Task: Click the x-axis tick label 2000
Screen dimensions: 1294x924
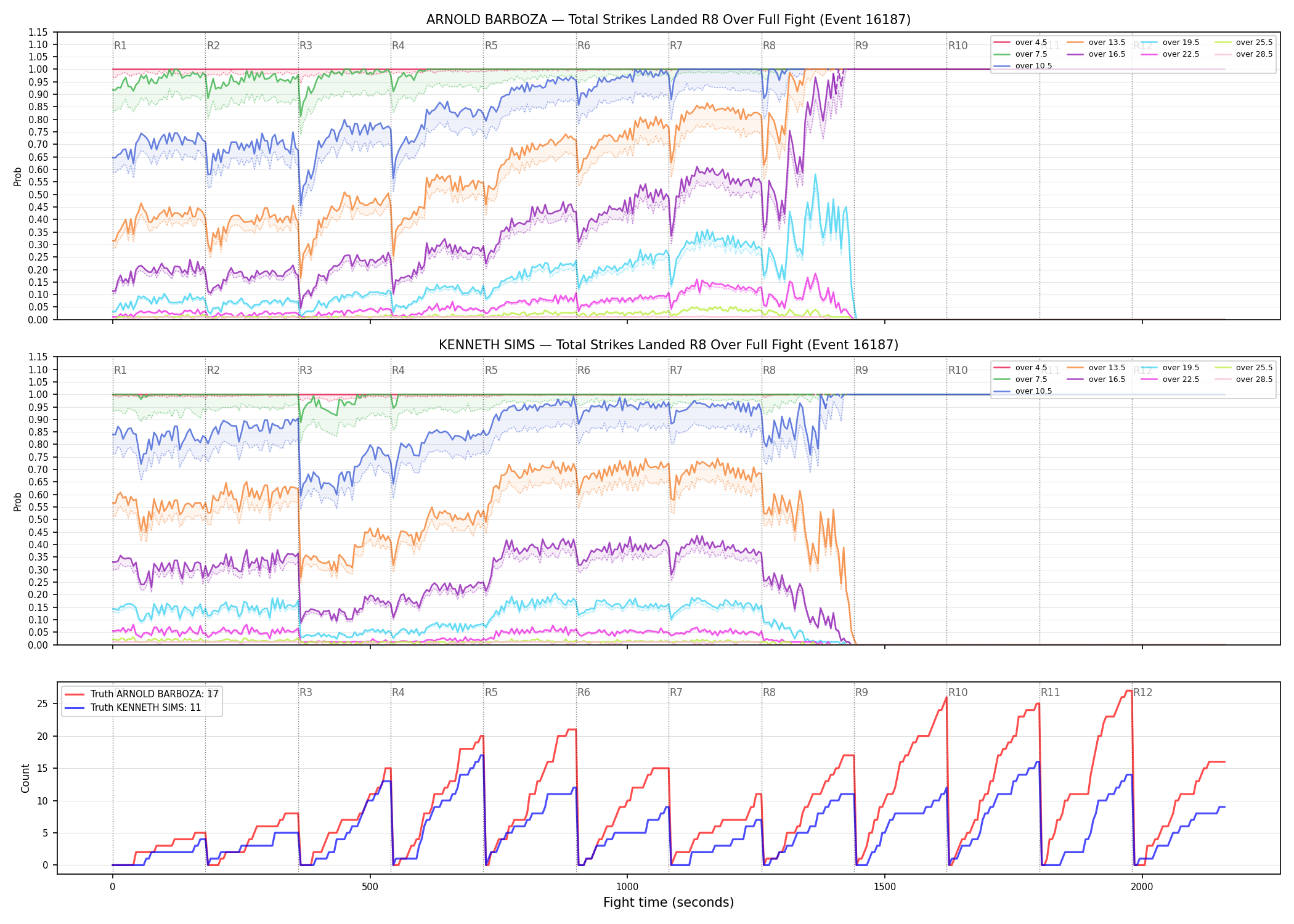Action: (1142, 887)
